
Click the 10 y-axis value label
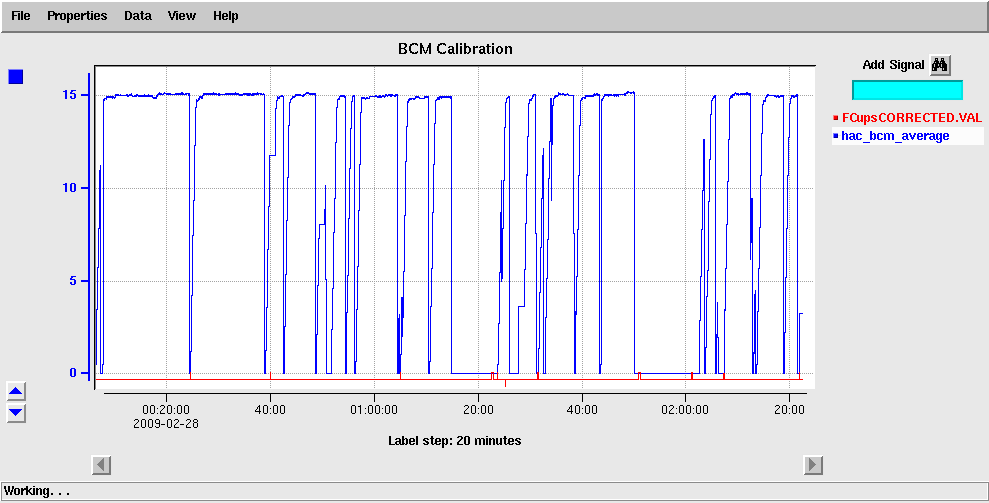69,188
